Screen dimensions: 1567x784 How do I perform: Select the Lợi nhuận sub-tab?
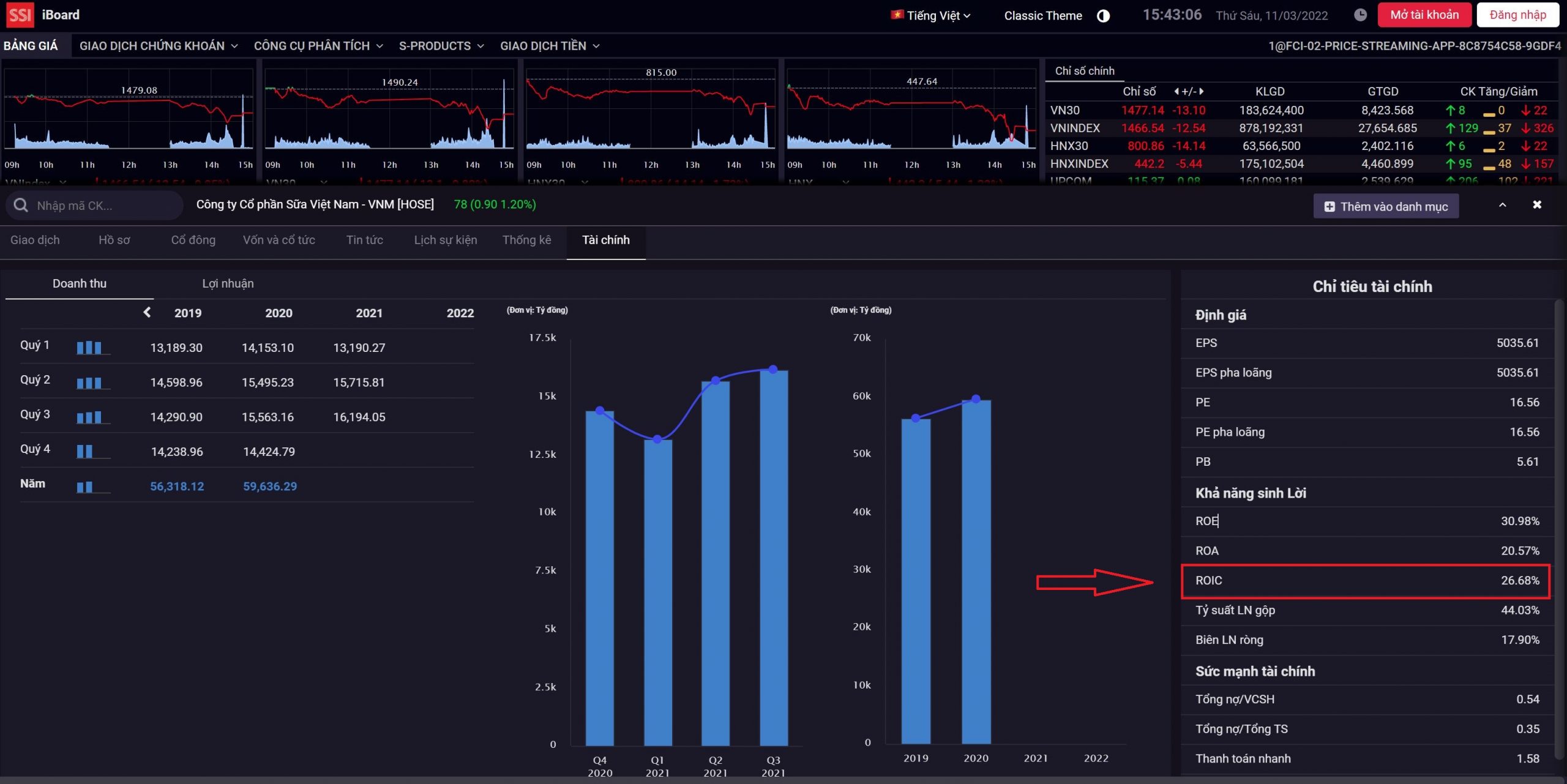point(228,283)
